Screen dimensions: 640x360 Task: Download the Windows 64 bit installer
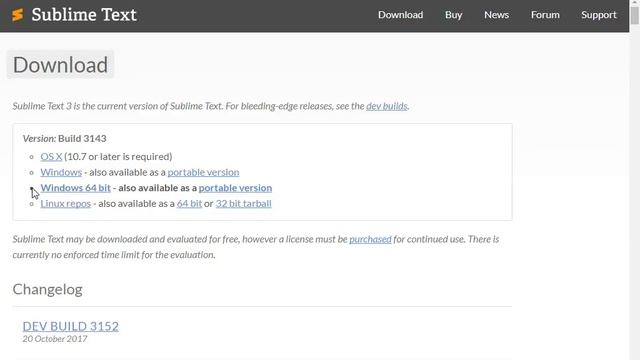[x=76, y=188]
